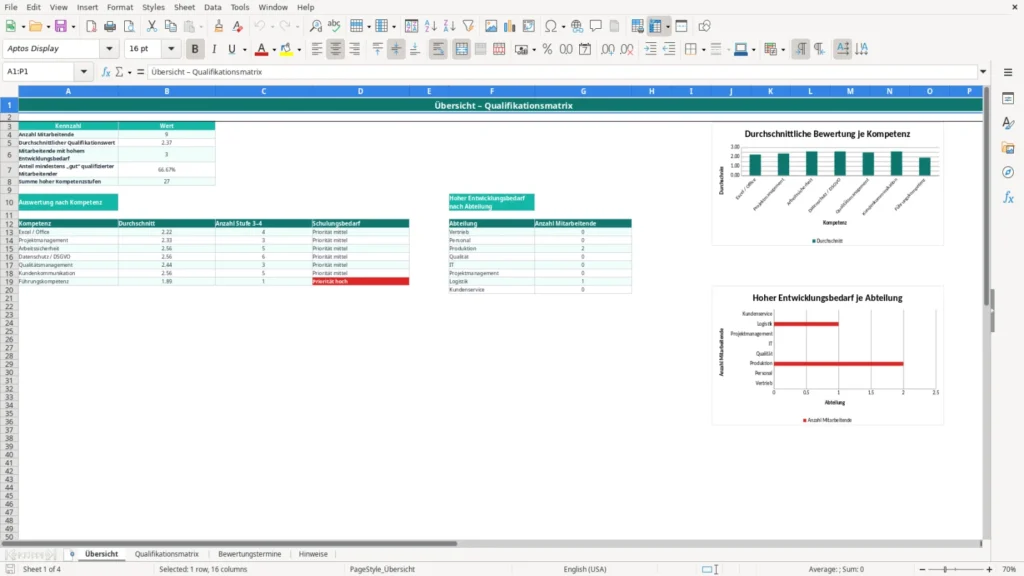Click the formula input line
This screenshot has height=576, width=1024.
562,72
